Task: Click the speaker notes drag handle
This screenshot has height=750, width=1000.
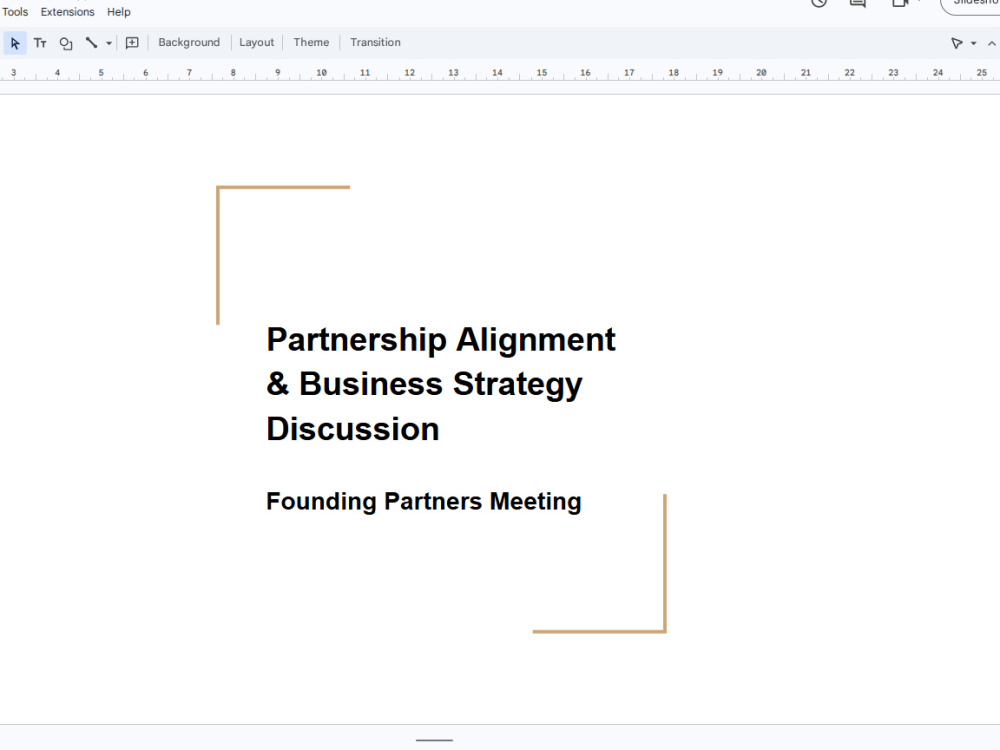Action: click(x=434, y=740)
